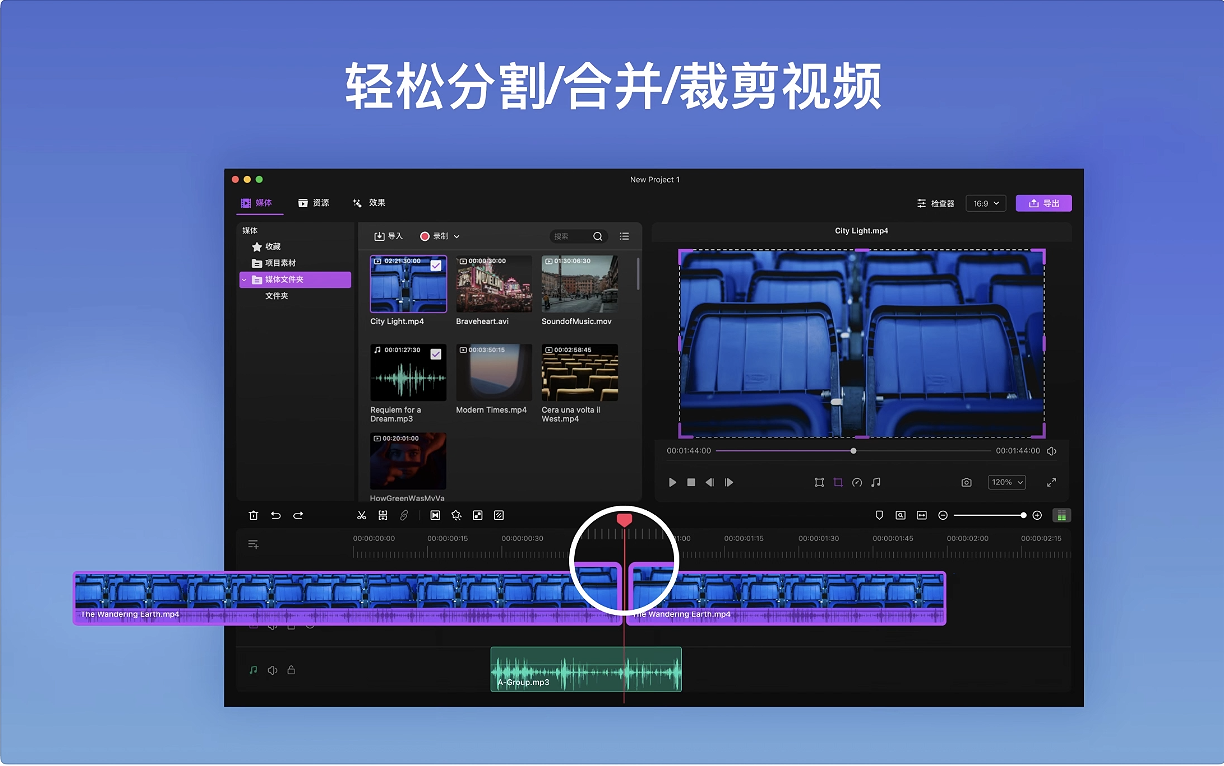Open the speed gauge control under preview
The height and width of the screenshot is (766, 1224).
pyautogui.click(x=857, y=482)
